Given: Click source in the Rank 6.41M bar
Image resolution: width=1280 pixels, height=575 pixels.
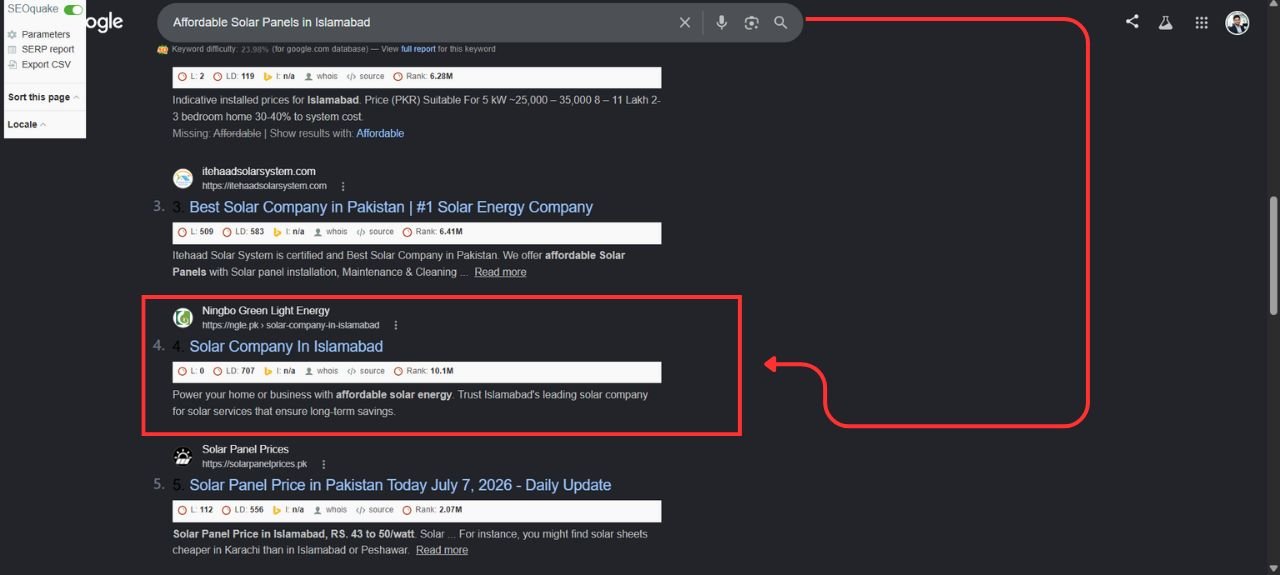Looking at the screenshot, I should pos(376,232).
